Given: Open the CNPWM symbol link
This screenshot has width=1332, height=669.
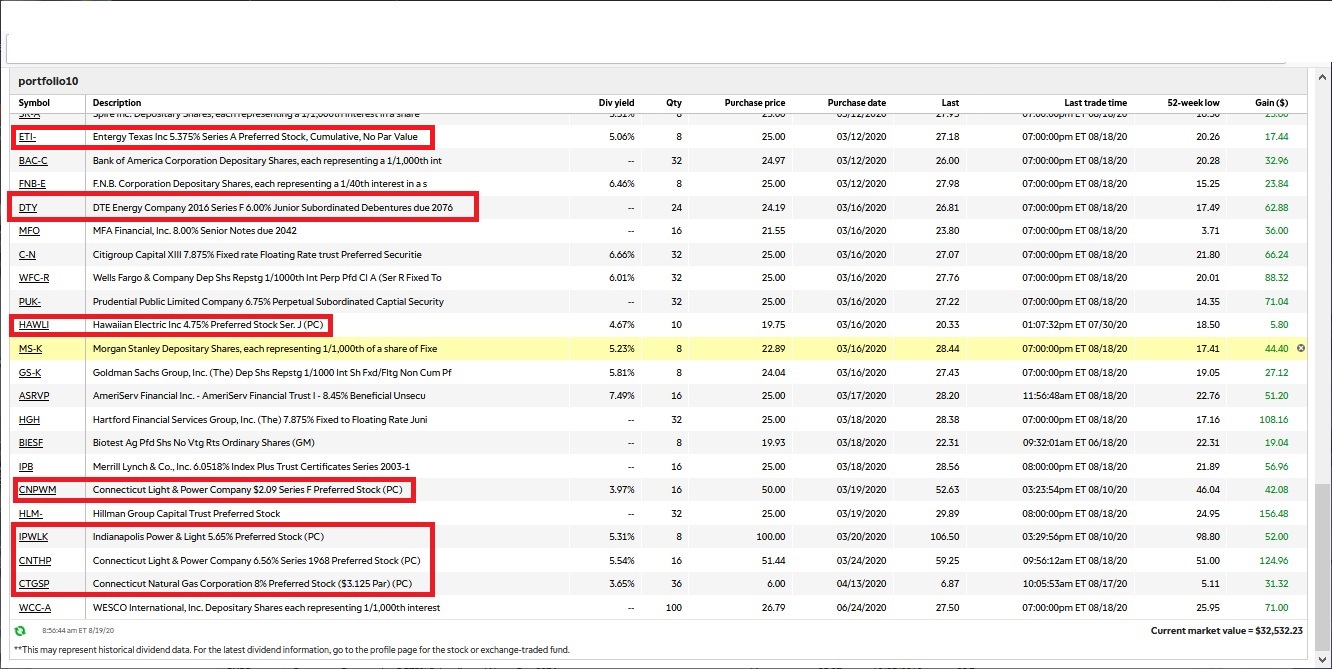Looking at the screenshot, I should 37,490.
